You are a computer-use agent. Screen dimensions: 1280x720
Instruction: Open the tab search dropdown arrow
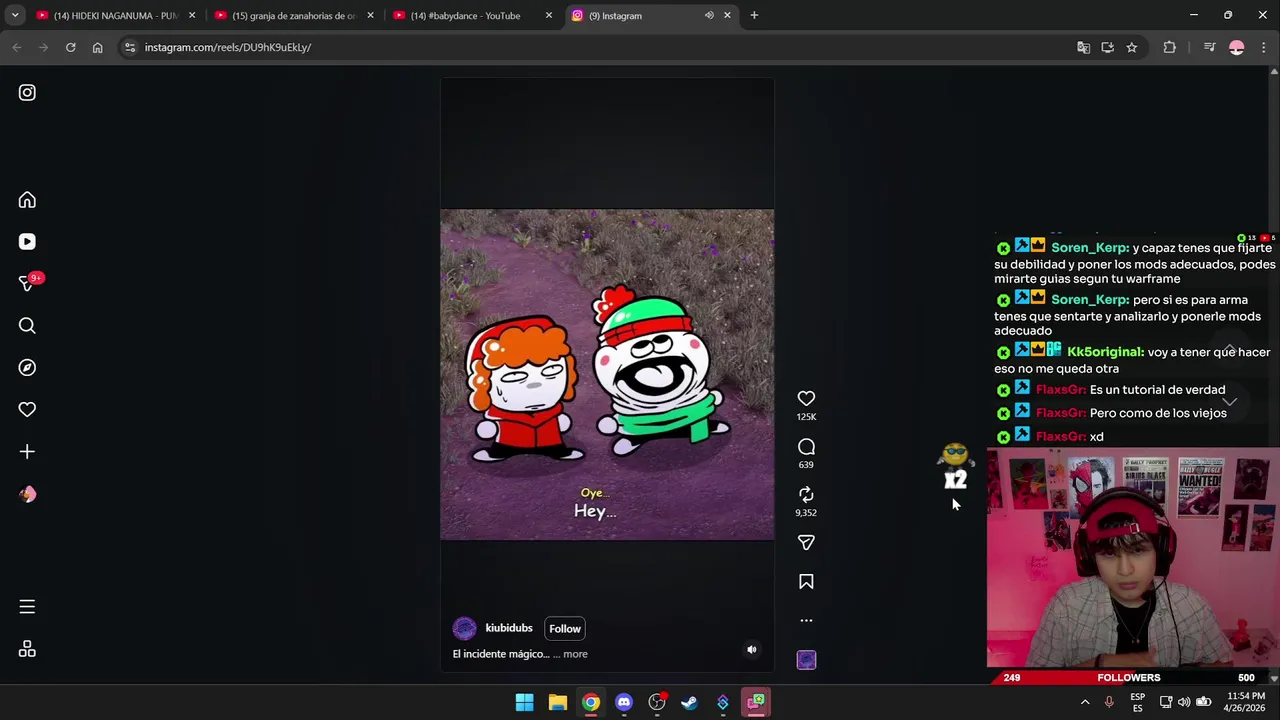pos(15,16)
